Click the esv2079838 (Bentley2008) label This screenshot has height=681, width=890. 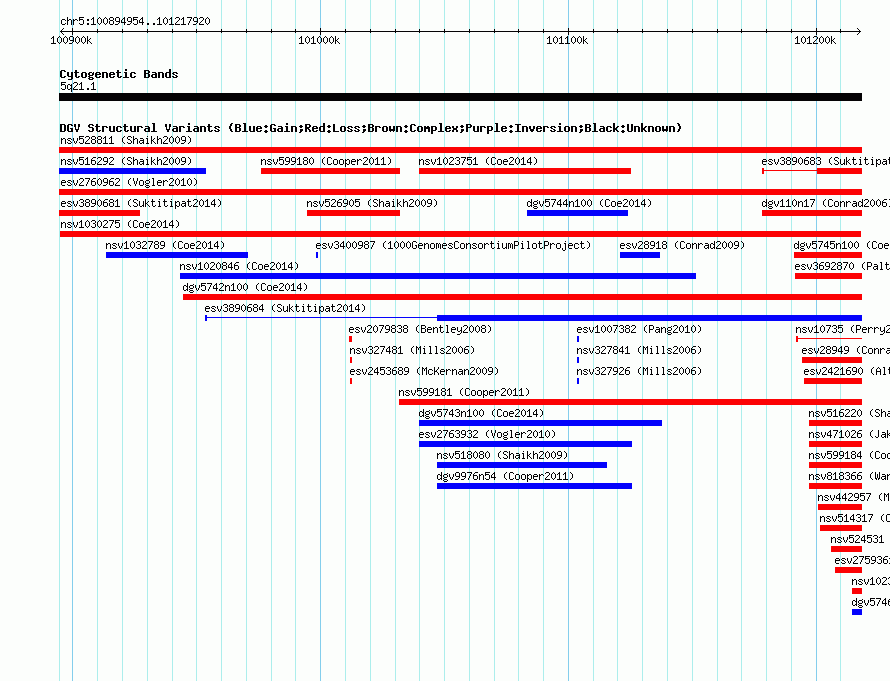pos(421,329)
